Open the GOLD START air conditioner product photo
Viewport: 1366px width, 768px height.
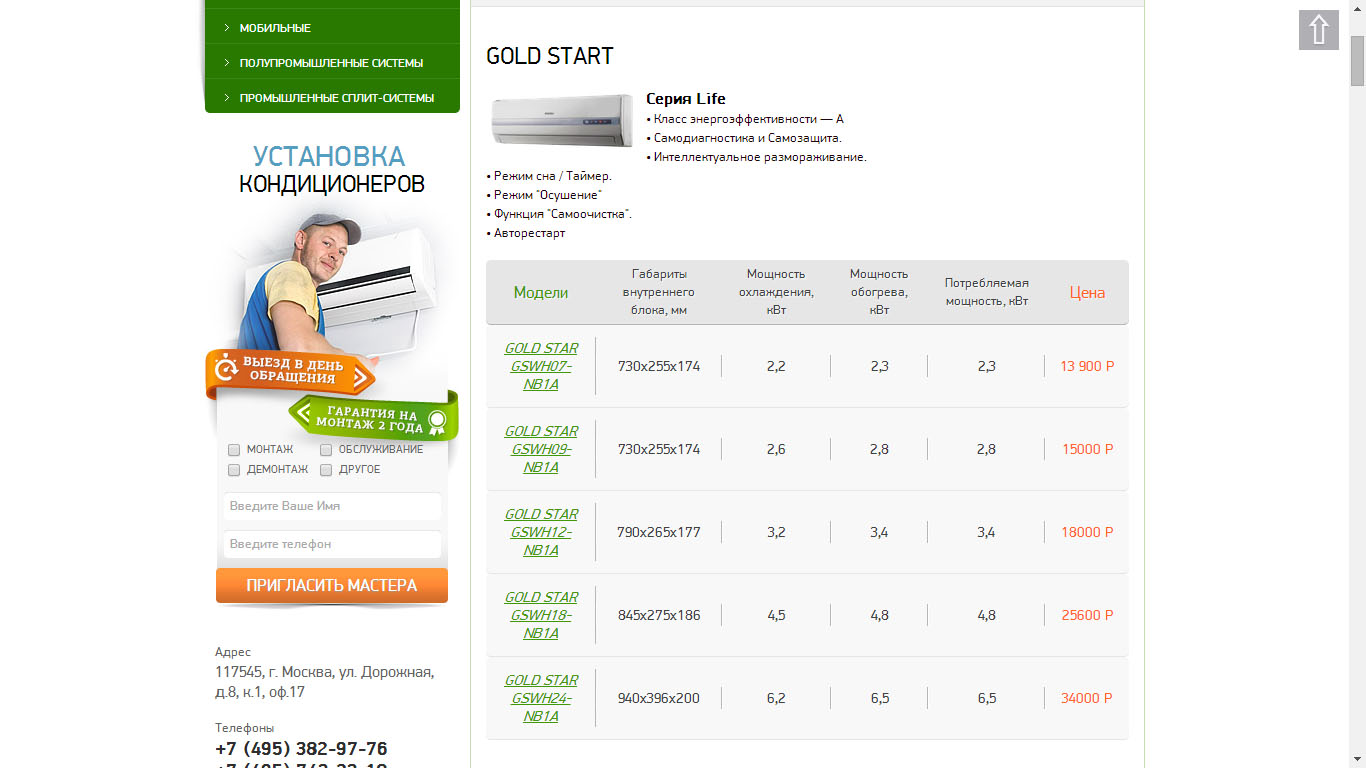click(x=561, y=119)
